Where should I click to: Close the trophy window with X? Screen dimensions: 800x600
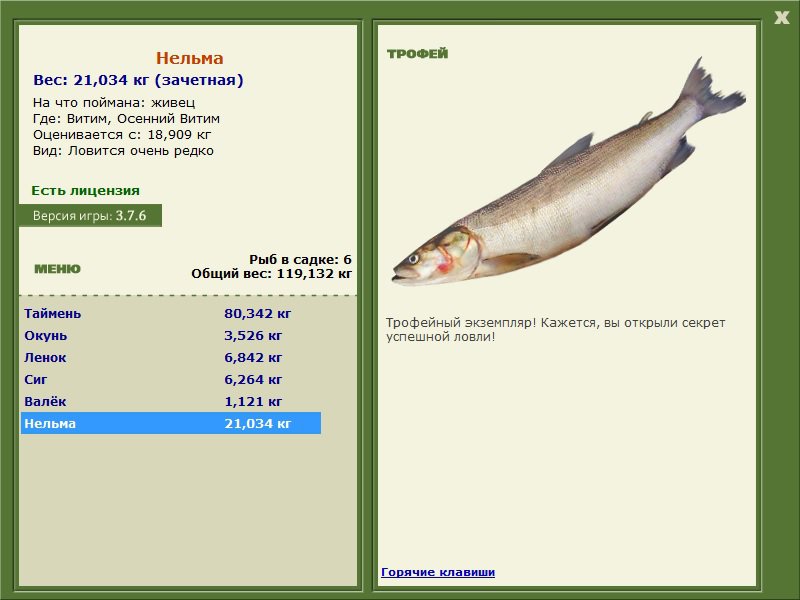coord(781,18)
